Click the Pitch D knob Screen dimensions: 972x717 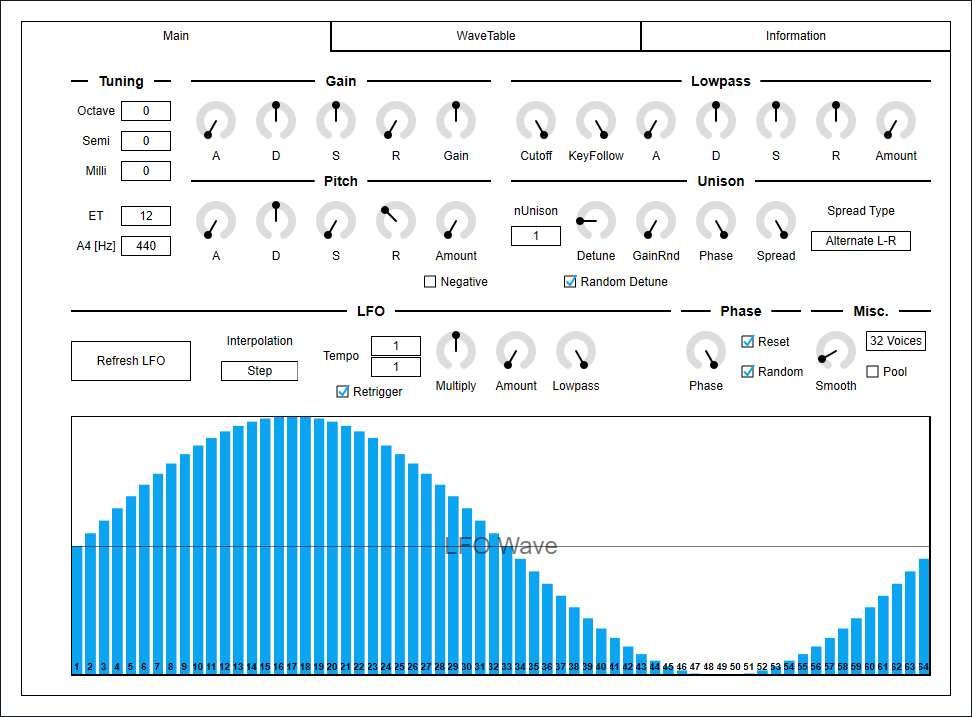tap(276, 221)
